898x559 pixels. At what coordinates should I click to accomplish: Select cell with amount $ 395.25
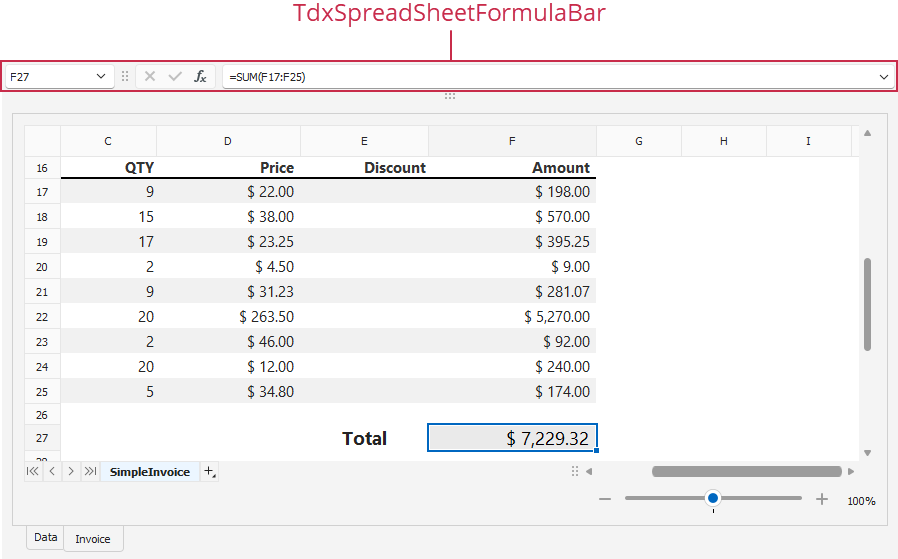coord(512,242)
